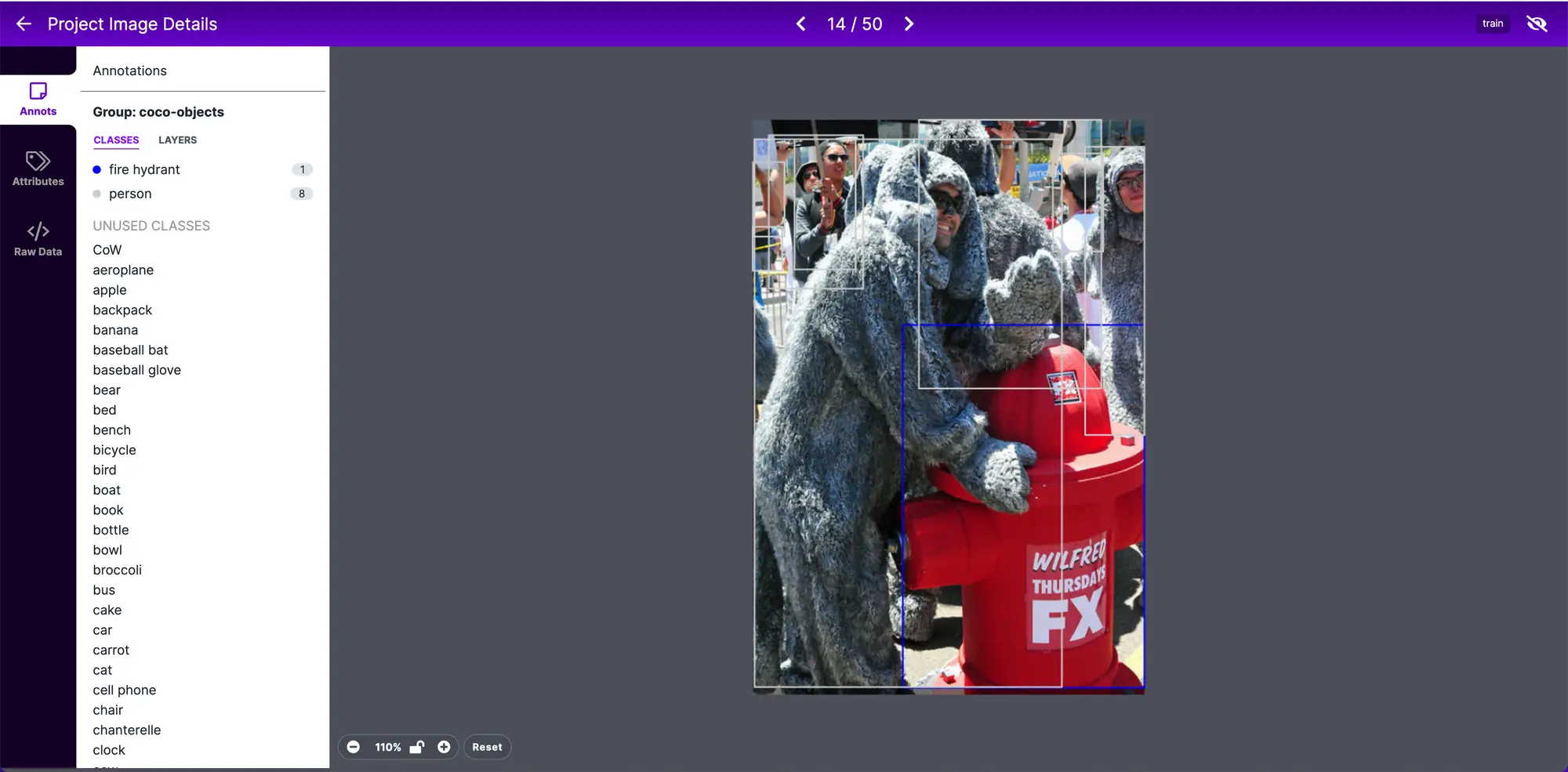The width and height of the screenshot is (1568, 772).
Task: Select the bus unused class
Action: tap(104, 590)
